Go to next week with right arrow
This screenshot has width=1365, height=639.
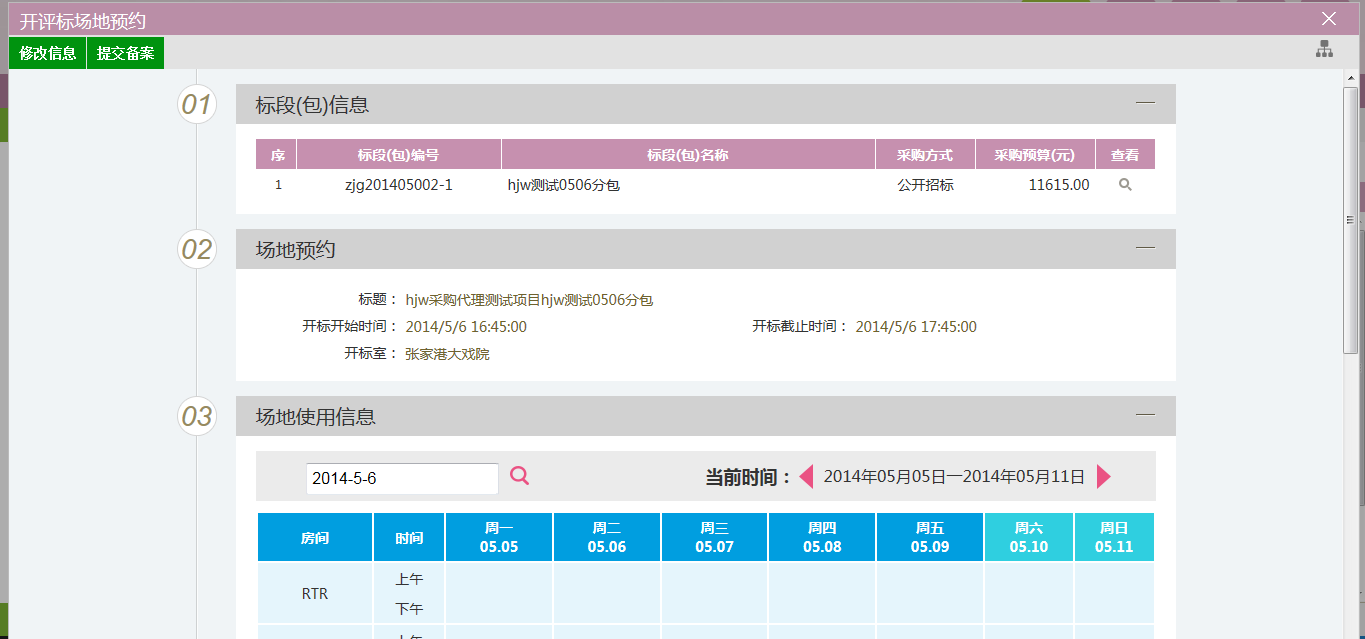(x=1103, y=477)
